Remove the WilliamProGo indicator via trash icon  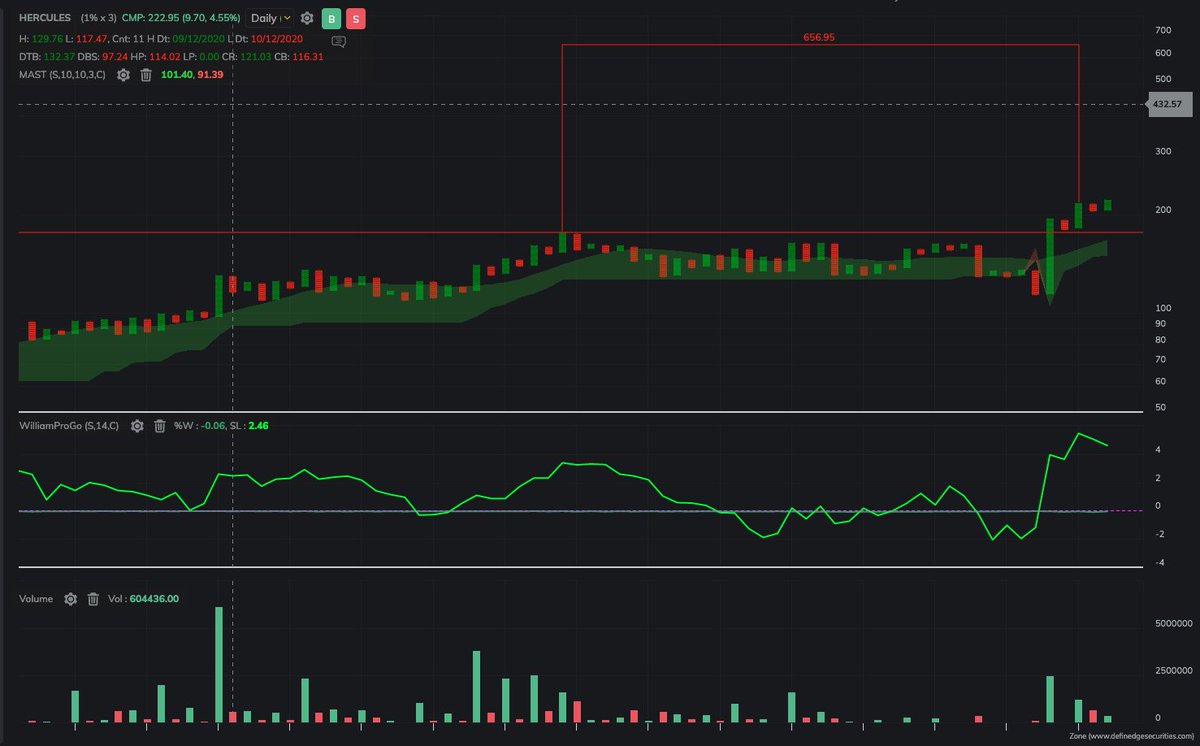(159, 426)
